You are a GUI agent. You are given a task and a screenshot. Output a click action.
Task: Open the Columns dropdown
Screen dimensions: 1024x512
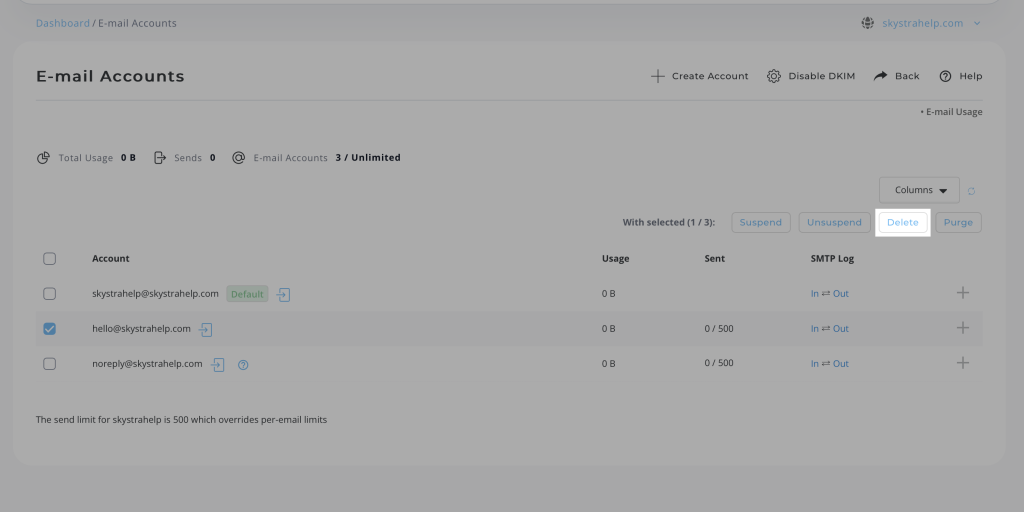(x=919, y=190)
